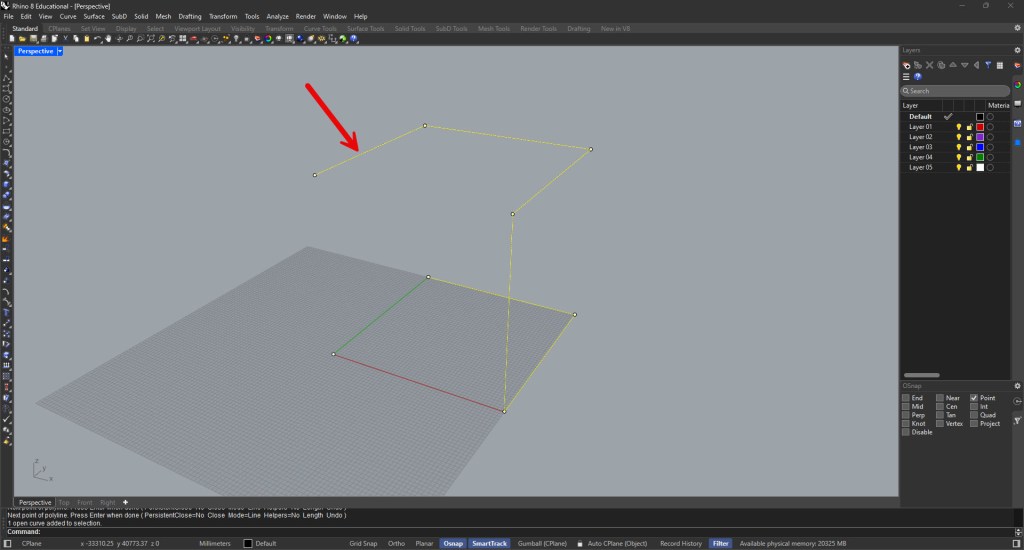Open the Curve menu
This screenshot has width=1024, height=550.
[68, 17]
